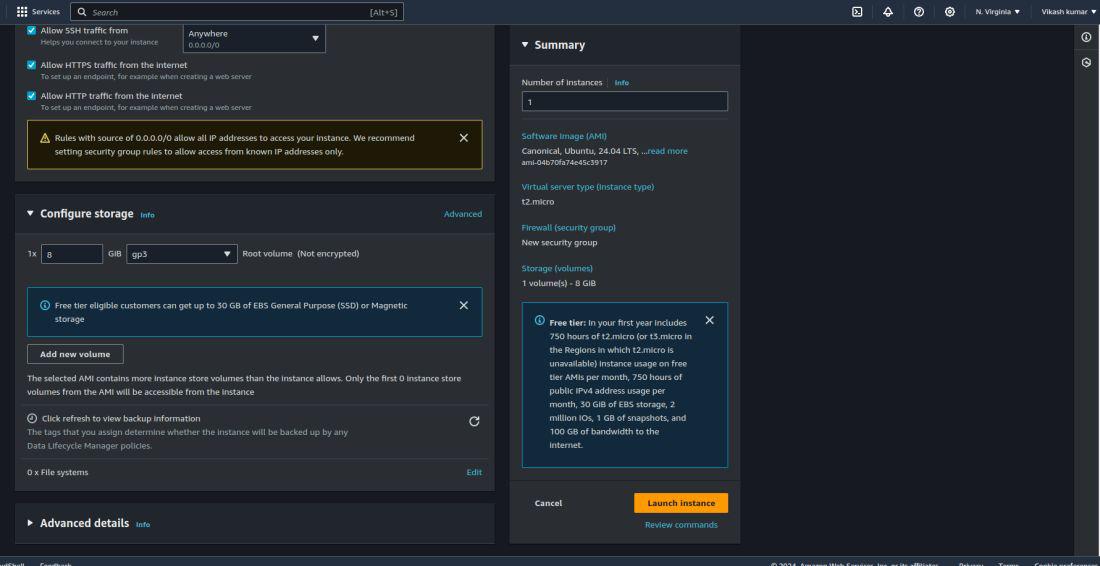Dismiss the 0.0.0.0/0 security warning
Image resolution: width=1100 pixels, height=566 pixels.
[x=464, y=138]
